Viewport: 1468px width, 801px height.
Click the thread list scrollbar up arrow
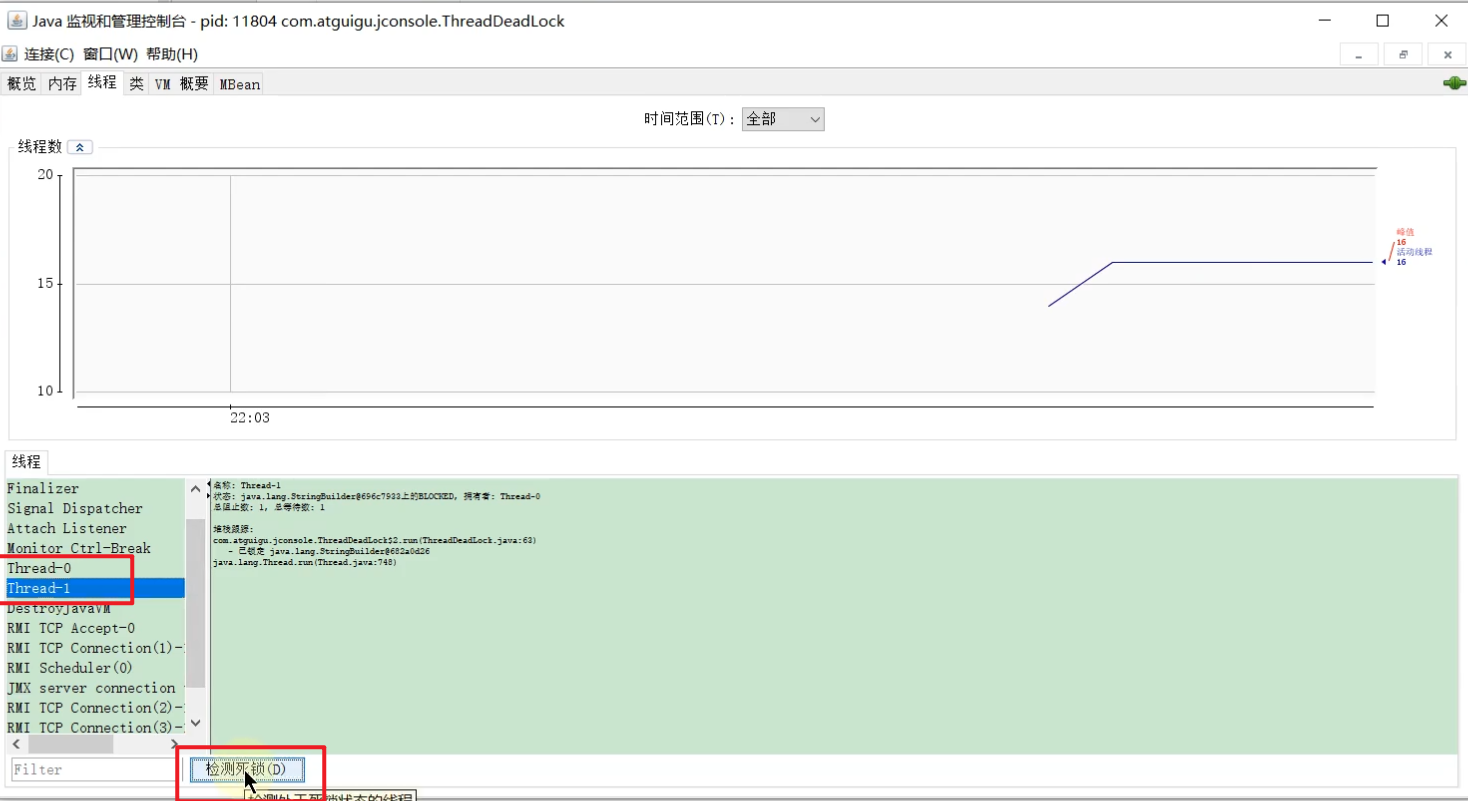pos(195,489)
